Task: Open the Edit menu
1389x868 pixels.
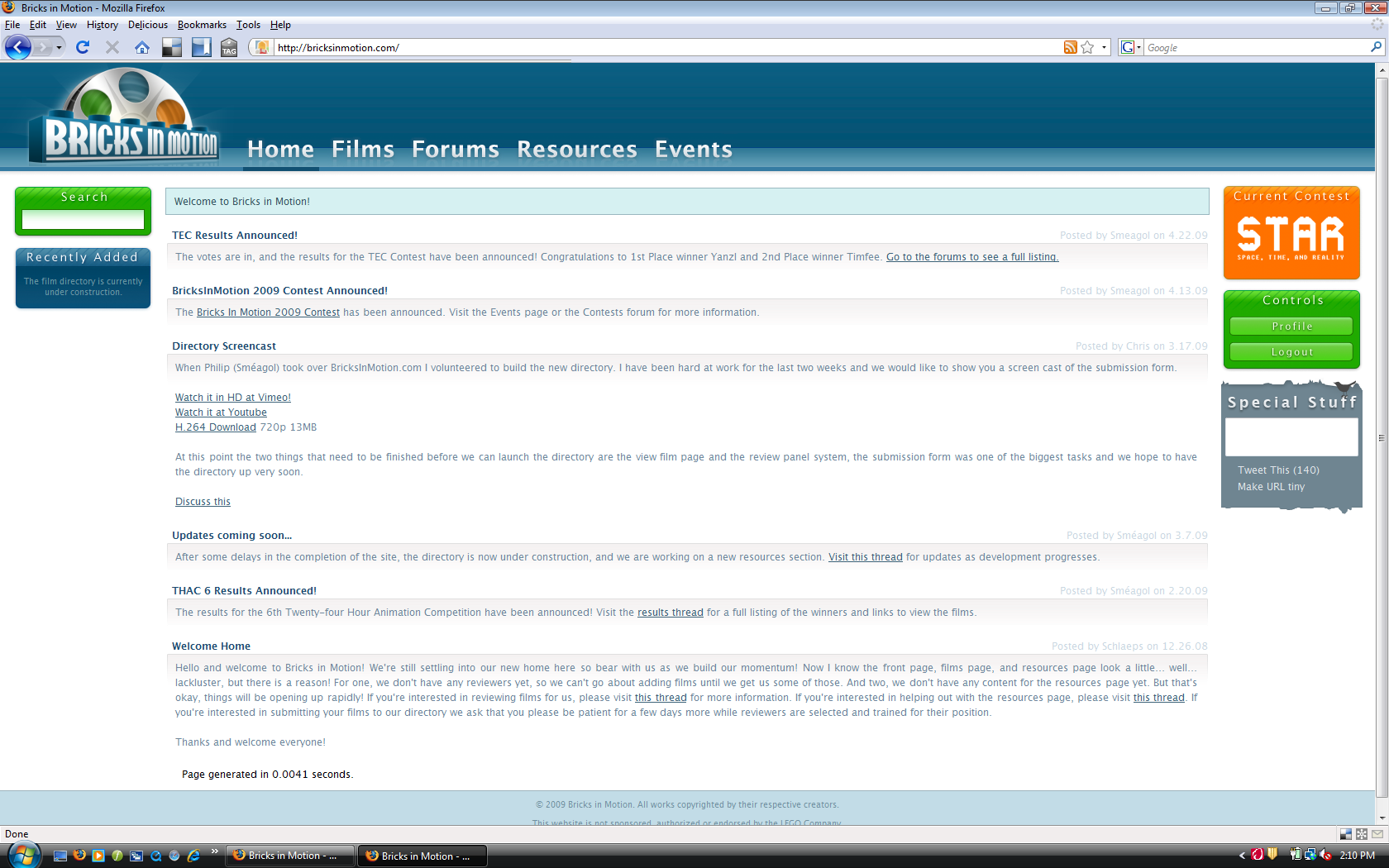Action: 38,25
